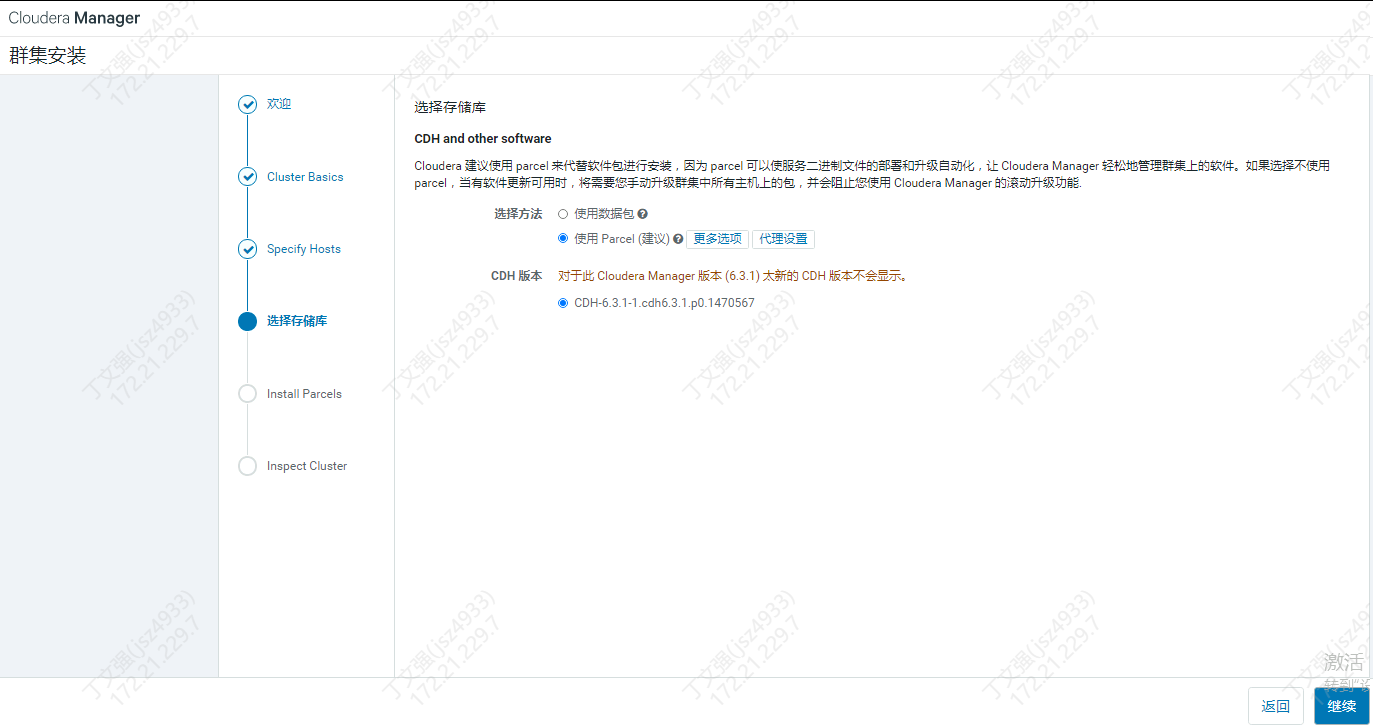Click the checkmark icon beside Specify Hosts

(247, 249)
